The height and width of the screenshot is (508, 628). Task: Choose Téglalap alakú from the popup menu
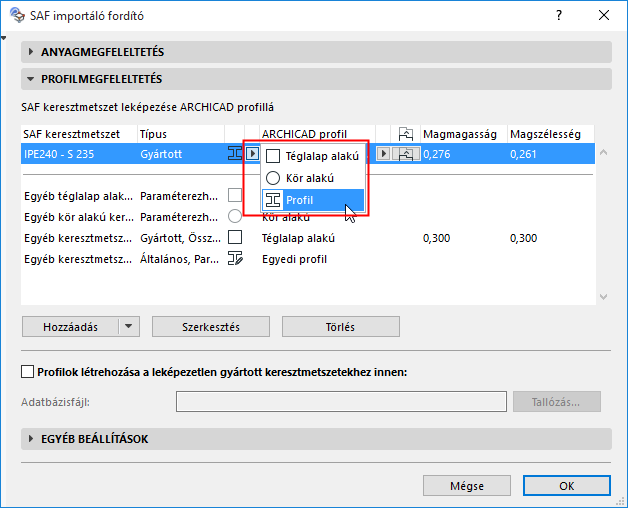[x=313, y=156]
